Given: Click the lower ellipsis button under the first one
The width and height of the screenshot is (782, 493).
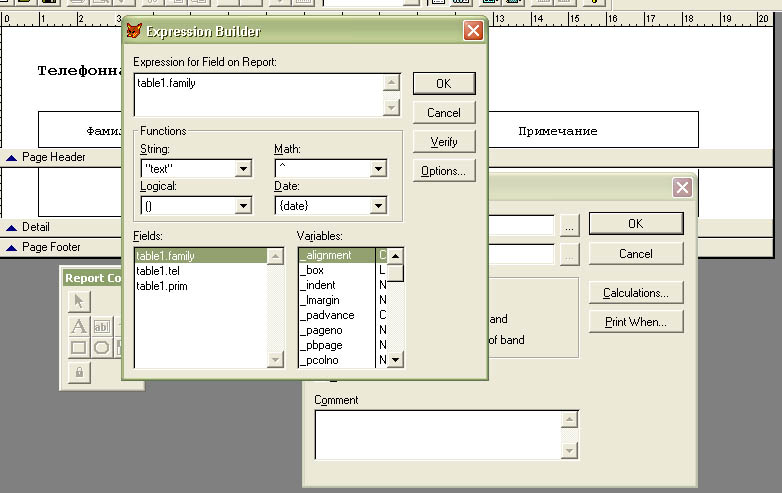Looking at the screenshot, I should click(x=569, y=255).
